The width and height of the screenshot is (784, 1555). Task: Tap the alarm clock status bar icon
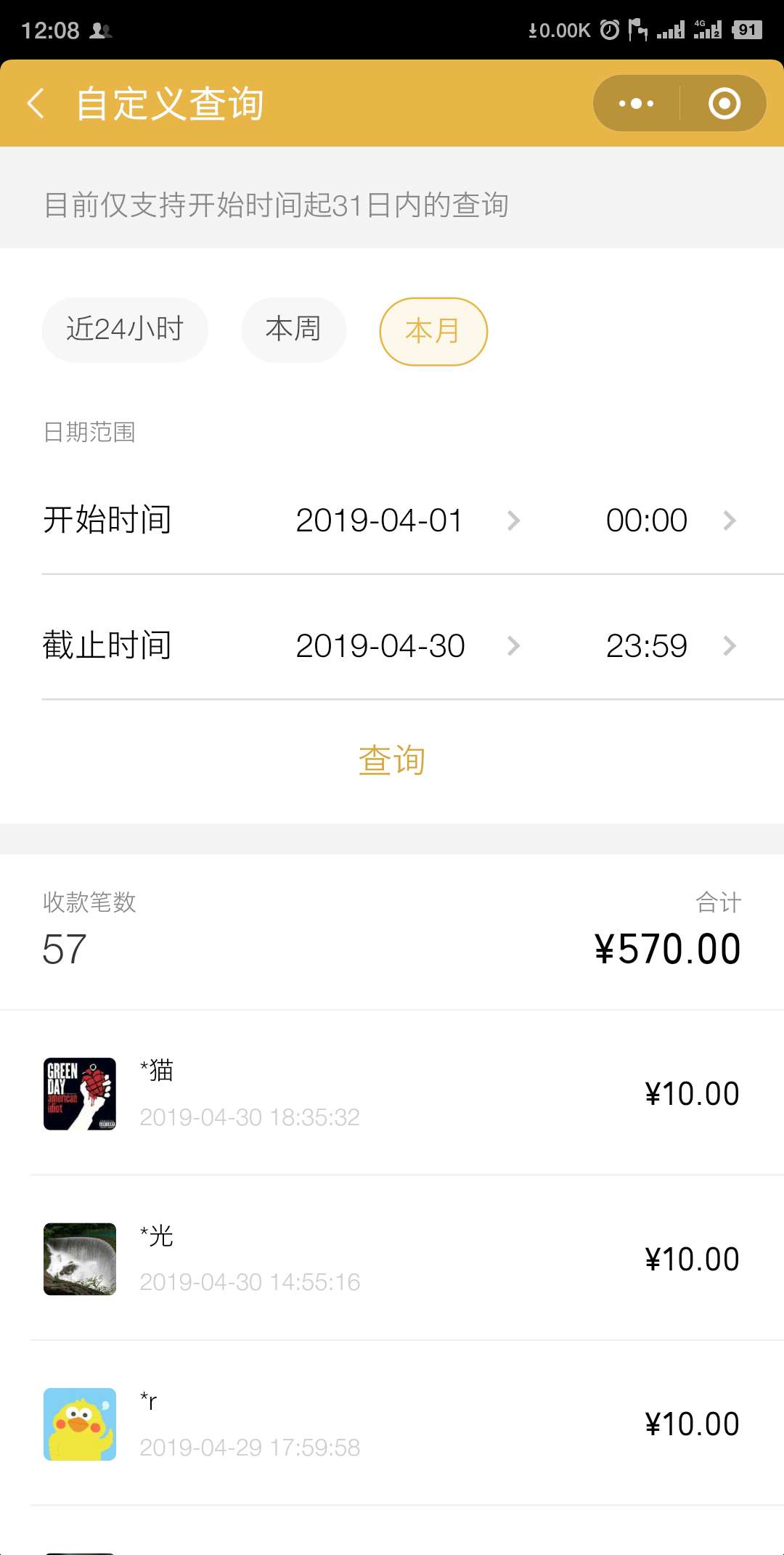610,30
